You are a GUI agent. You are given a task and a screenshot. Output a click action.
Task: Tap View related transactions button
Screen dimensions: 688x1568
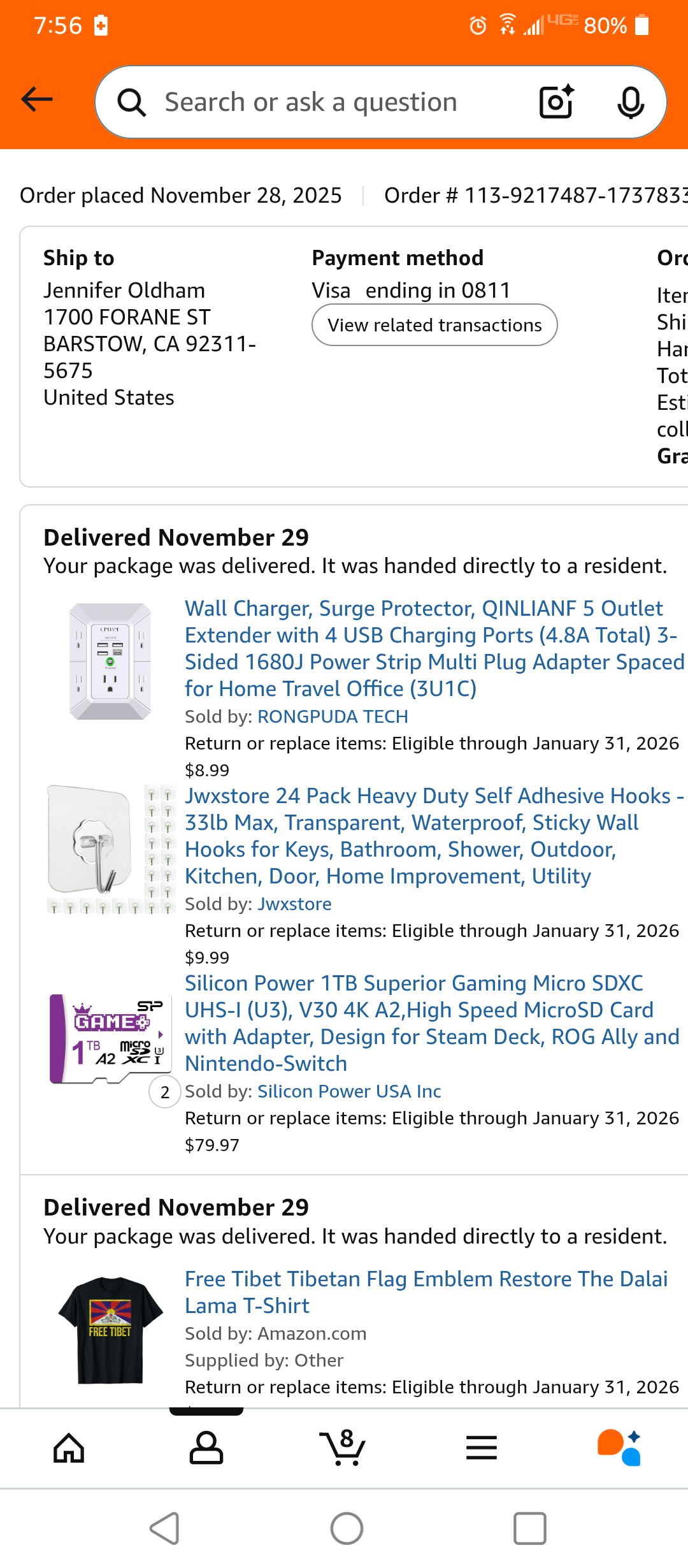434,325
